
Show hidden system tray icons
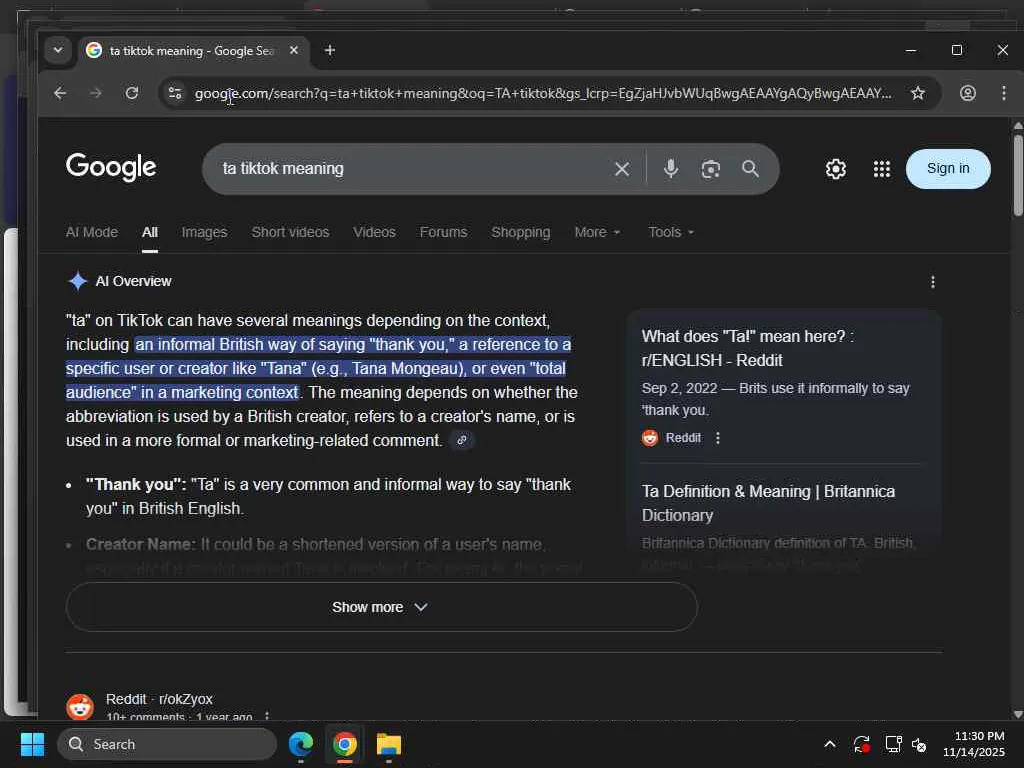pyautogui.click(x=829, y=744)
